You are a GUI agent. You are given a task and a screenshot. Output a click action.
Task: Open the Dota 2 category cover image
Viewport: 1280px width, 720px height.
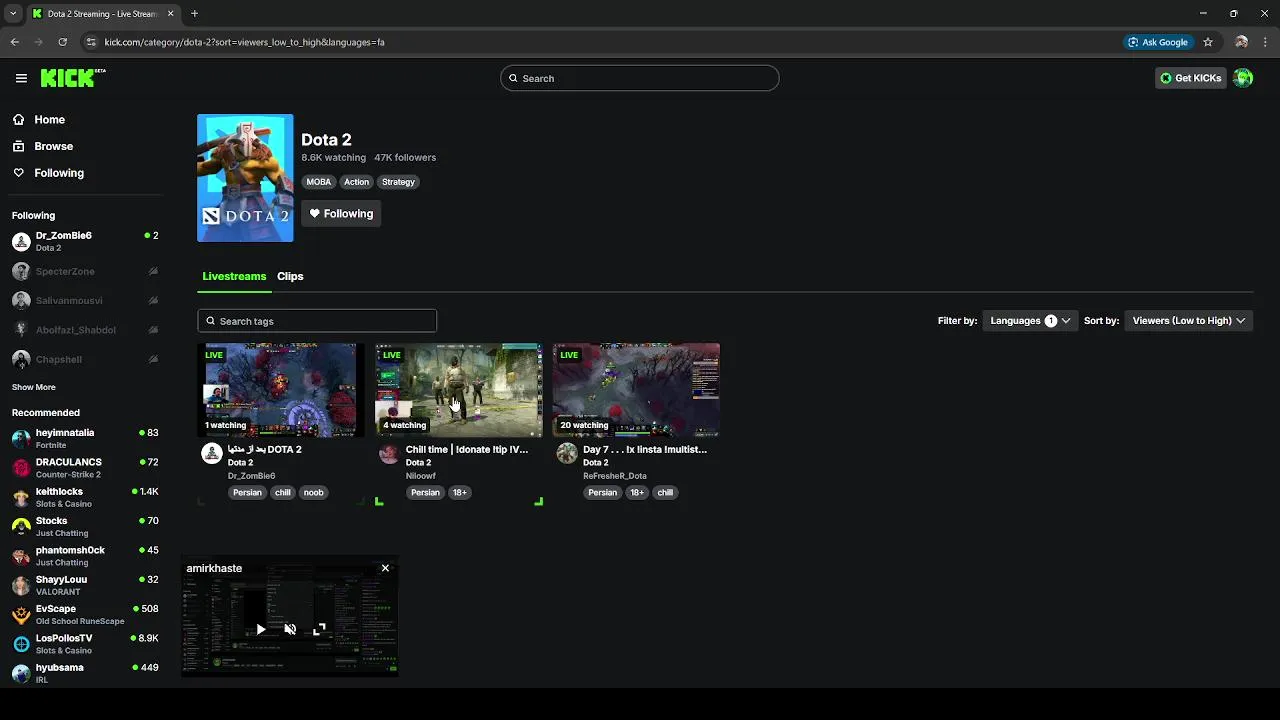[x=245, y=178]
